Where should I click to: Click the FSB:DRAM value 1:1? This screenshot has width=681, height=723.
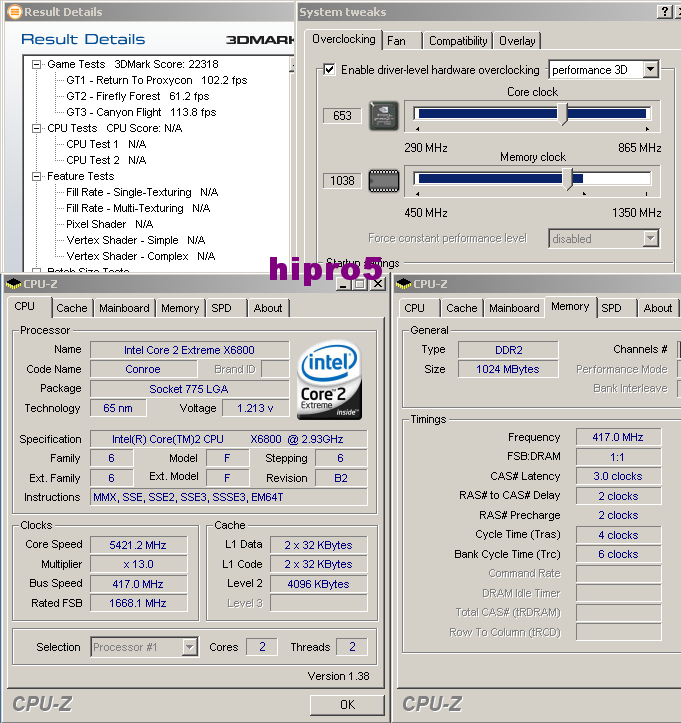618,457
